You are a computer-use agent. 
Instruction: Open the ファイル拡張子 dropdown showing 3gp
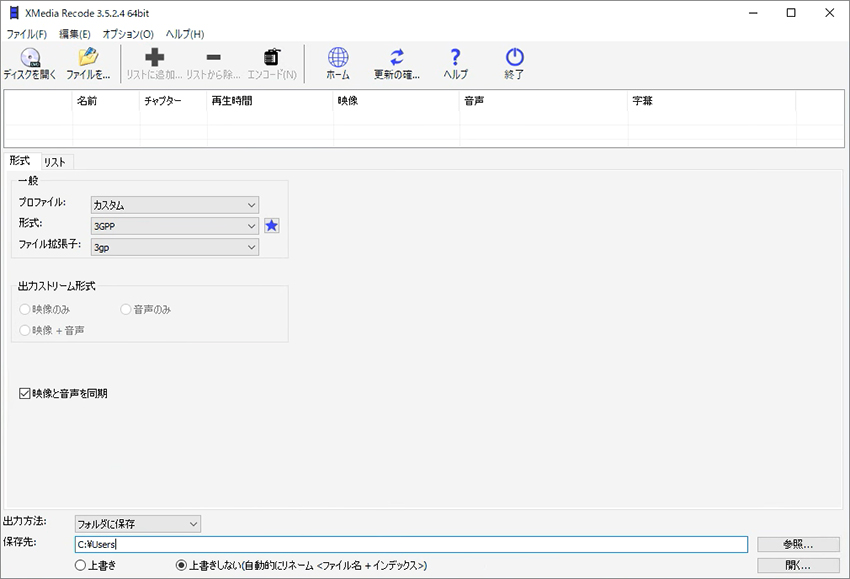pos(175,247)
